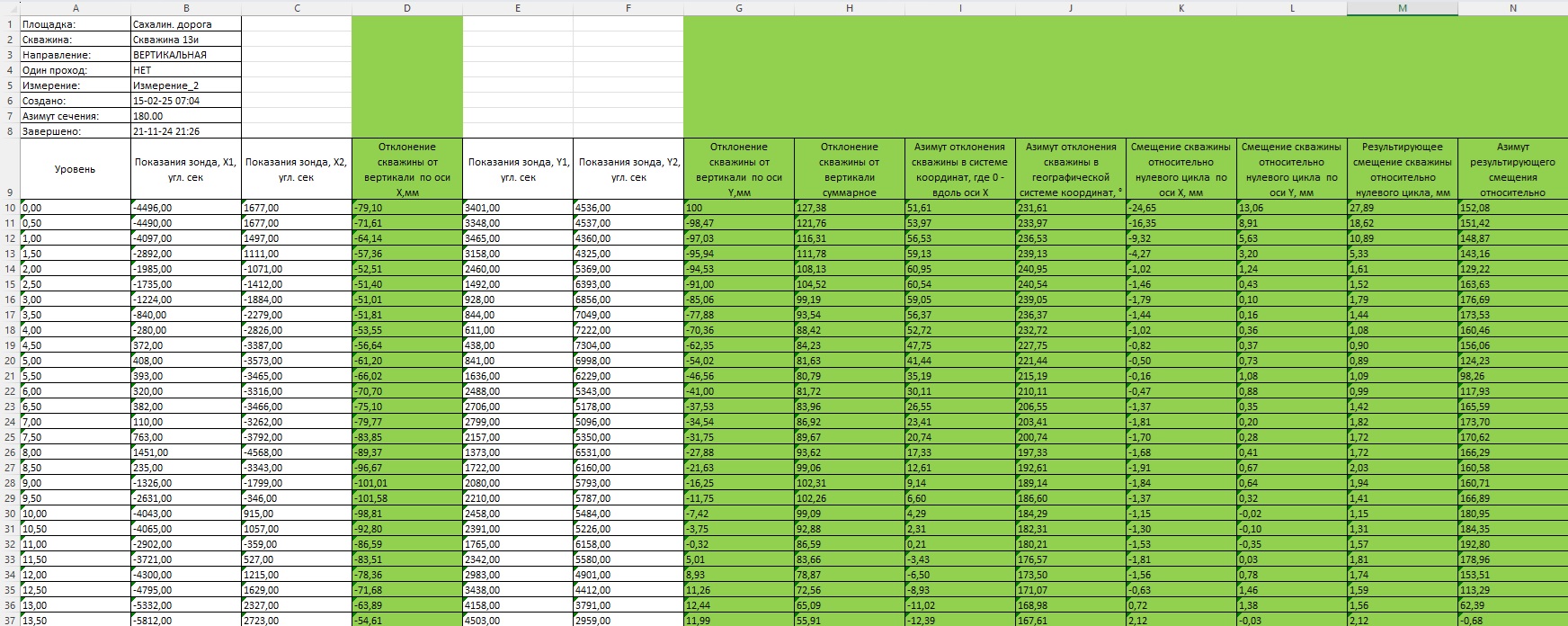Select the section azimuth value '180.00'
This screenshot has height=626, width=1568.
click(186, 116)
